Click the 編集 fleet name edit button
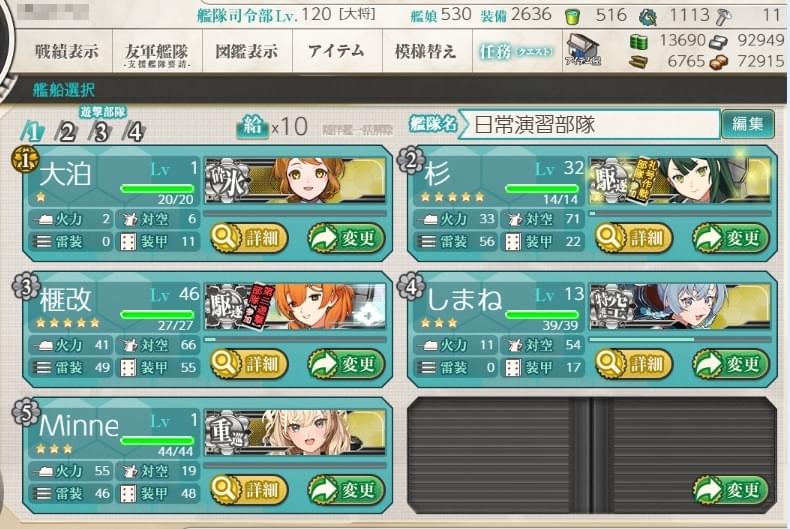Viewport: 790px width, 529px height. coord(747,124)
